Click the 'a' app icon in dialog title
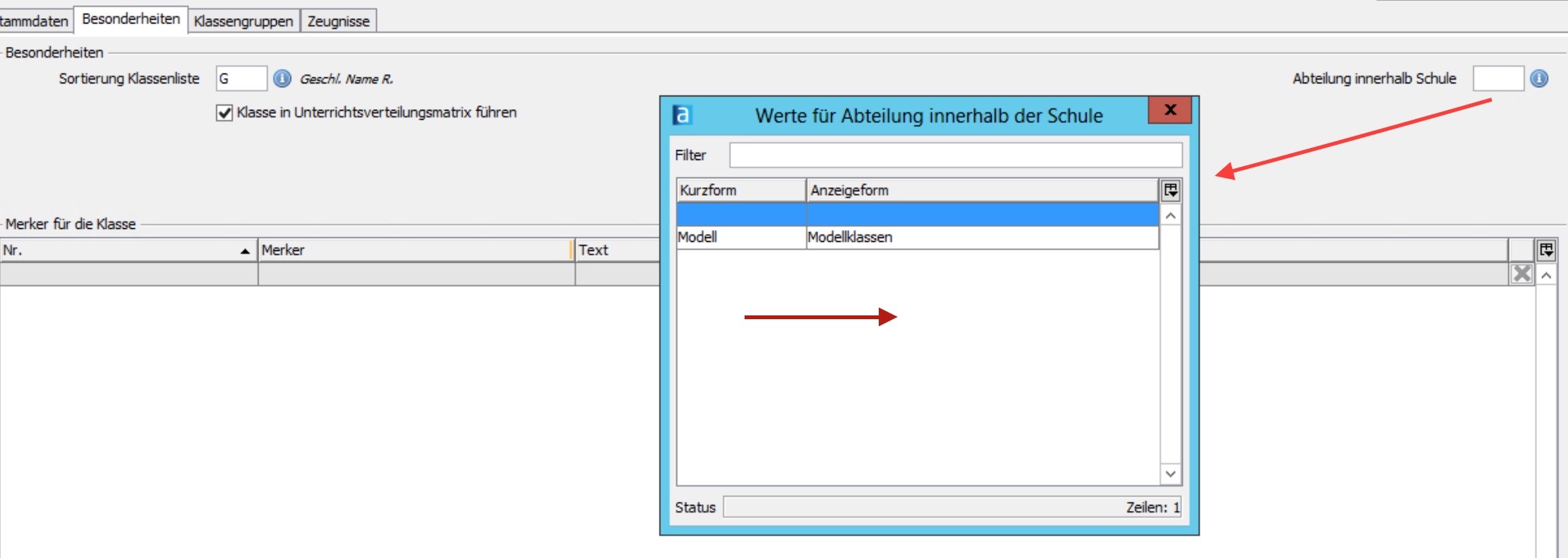Image resolution: width=1568 pixels, height=558 pixels. click(682, 114)
